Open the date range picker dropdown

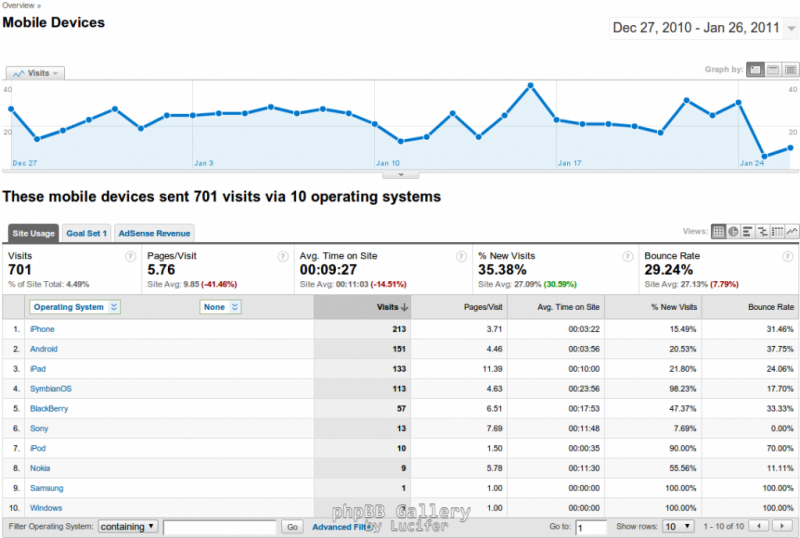pyautogui.click(x=791, y=28)
